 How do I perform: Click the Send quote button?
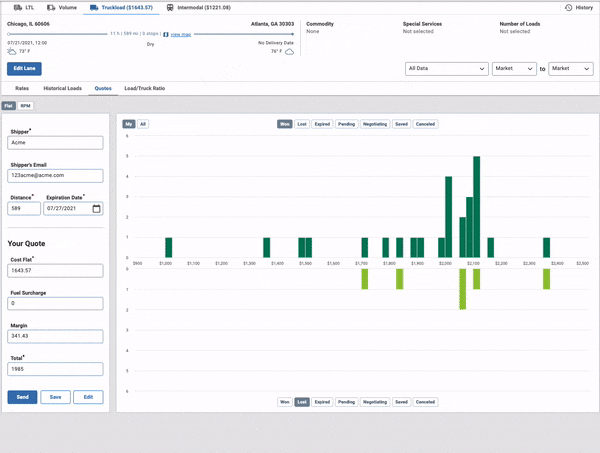(22, 397)
